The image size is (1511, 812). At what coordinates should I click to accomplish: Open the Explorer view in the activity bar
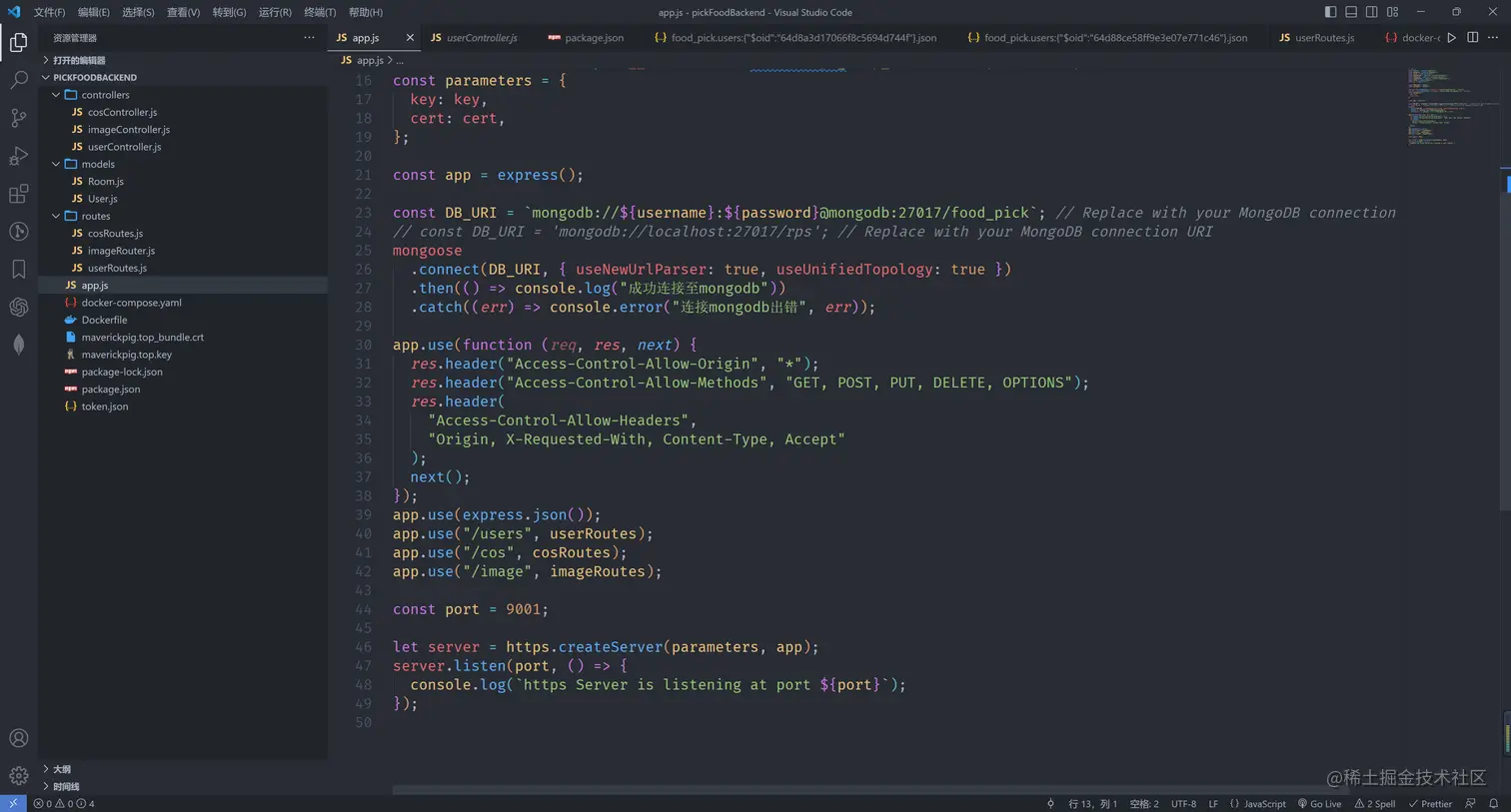(18, 42)
